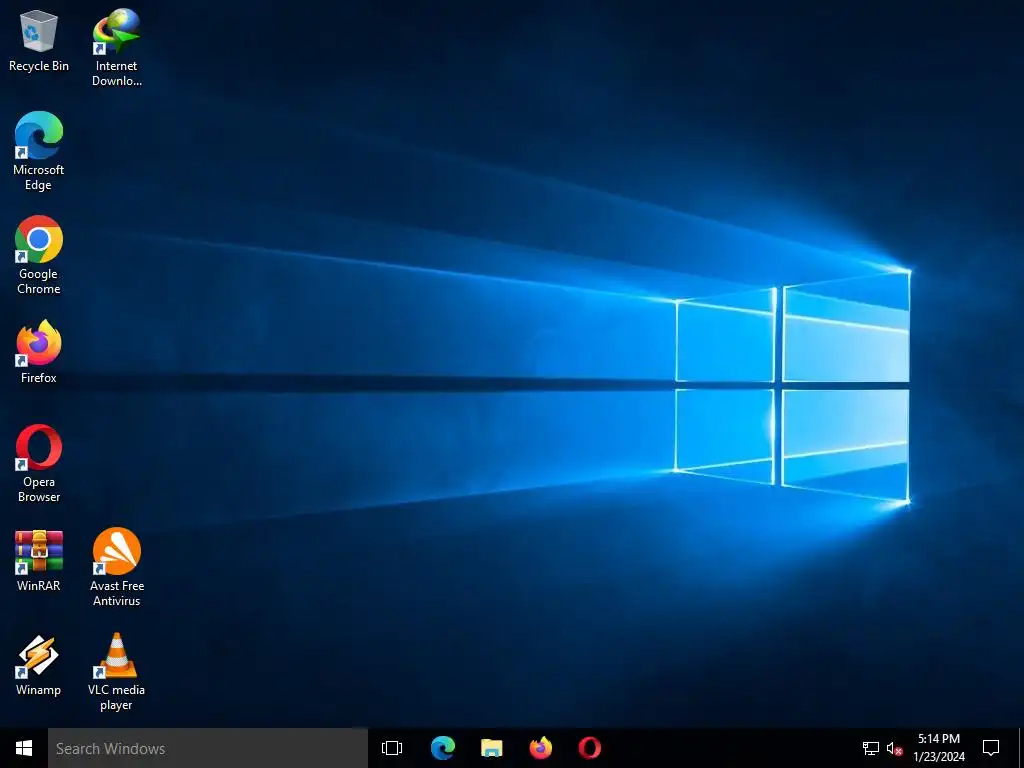Select the Recycle Bin desktop icon

click(39, 41)
